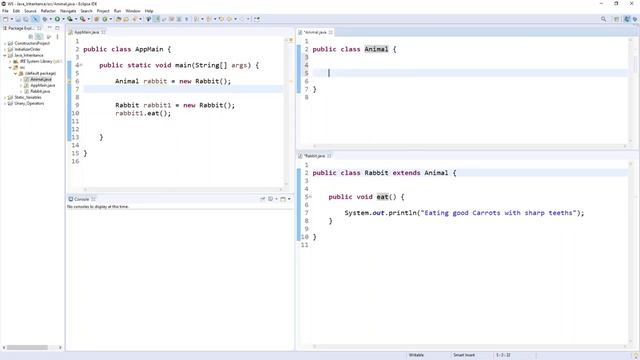Image resolution: width=640 pixels, height=360 pixels.
Task: Select the Java perspective icon
Action: (627, 19)
